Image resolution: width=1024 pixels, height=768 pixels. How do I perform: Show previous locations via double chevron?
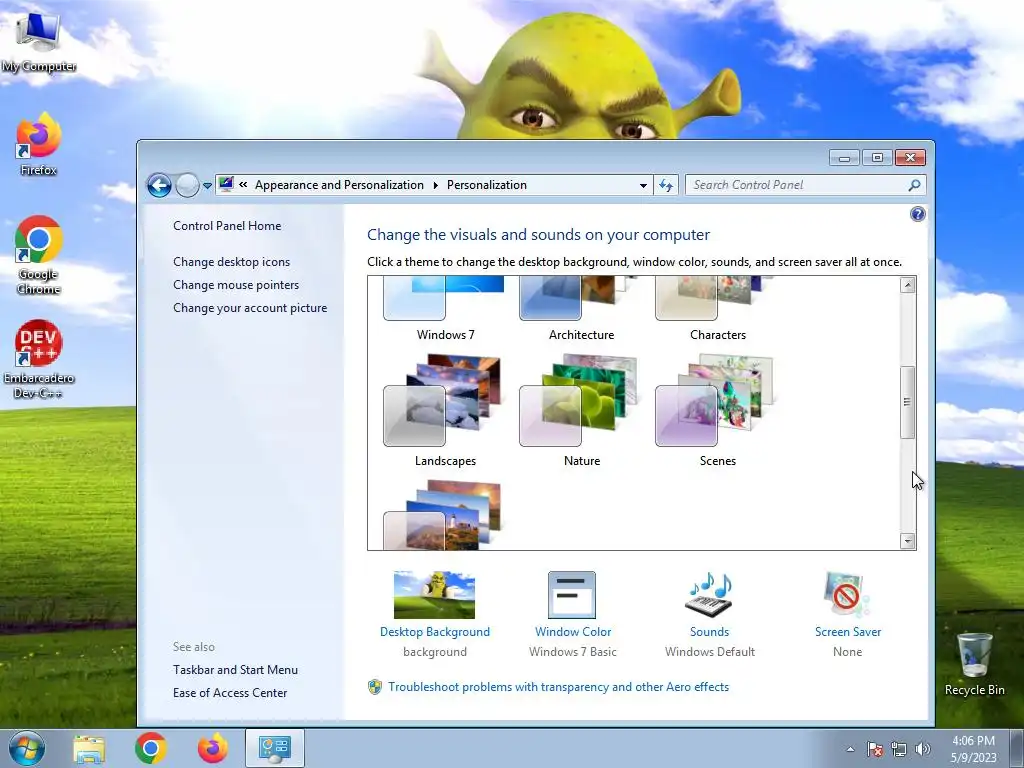(243, 185)
